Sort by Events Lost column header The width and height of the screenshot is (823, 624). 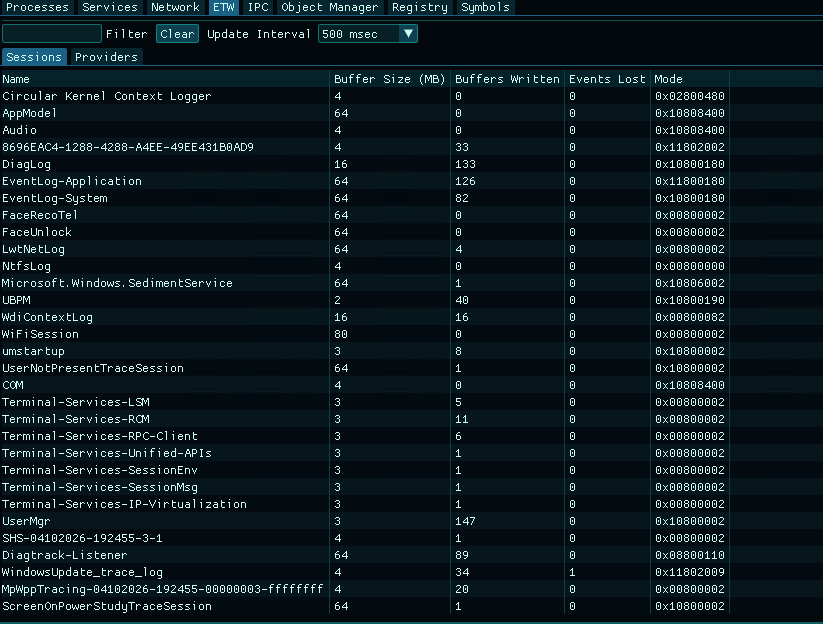coord(607,79)
